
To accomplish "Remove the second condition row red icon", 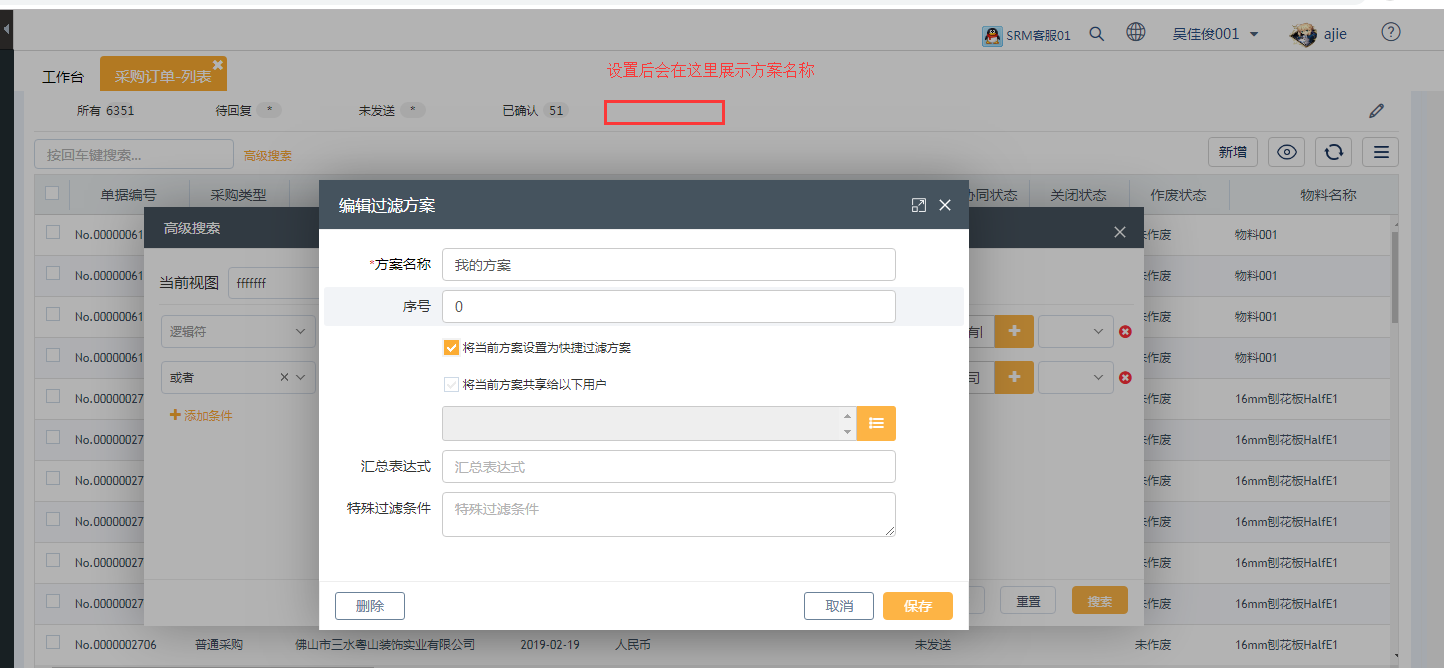I will coord(1125,378).
